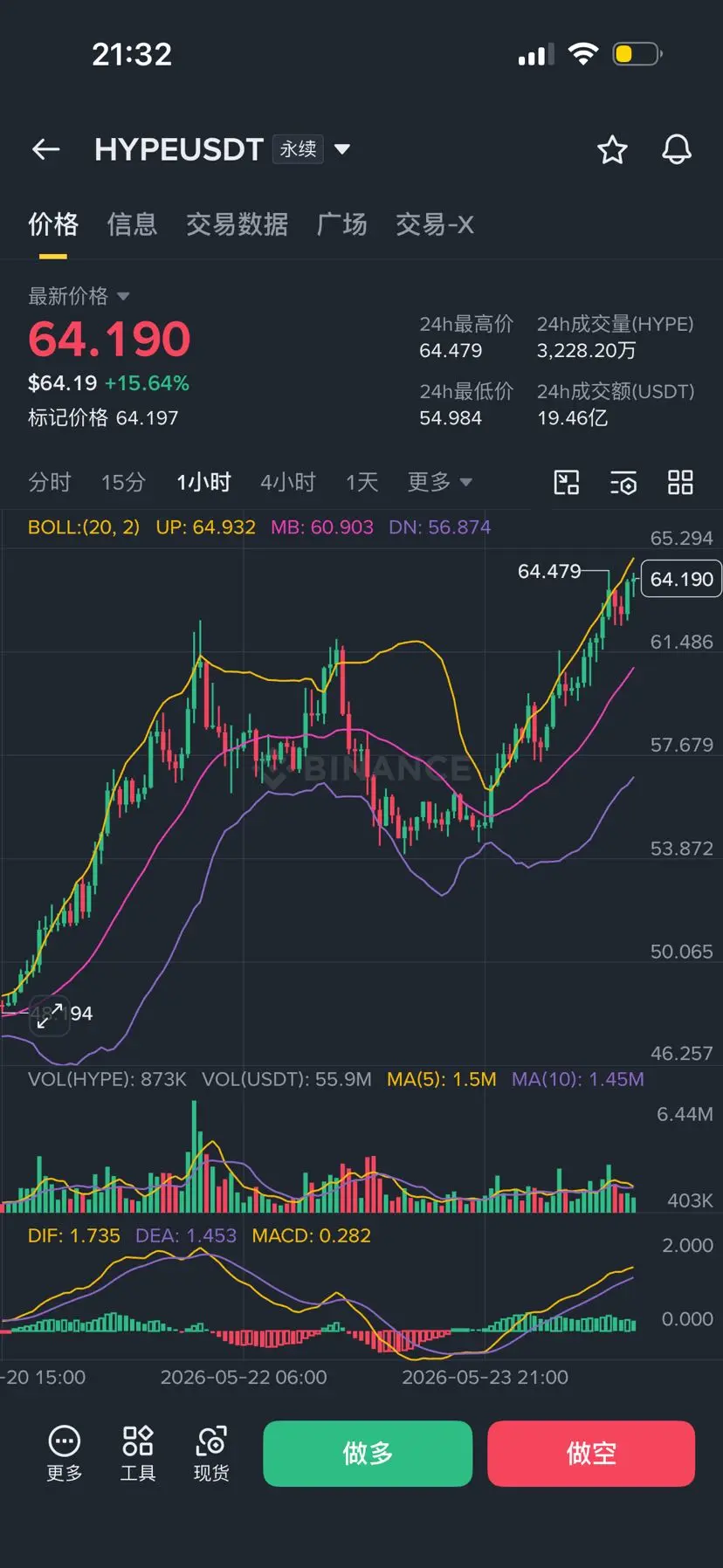The height and width of the screenshot is (1568, 723).
Task: Tap the VOL(HYPE): 873K indicator label
Action: 107,1079
